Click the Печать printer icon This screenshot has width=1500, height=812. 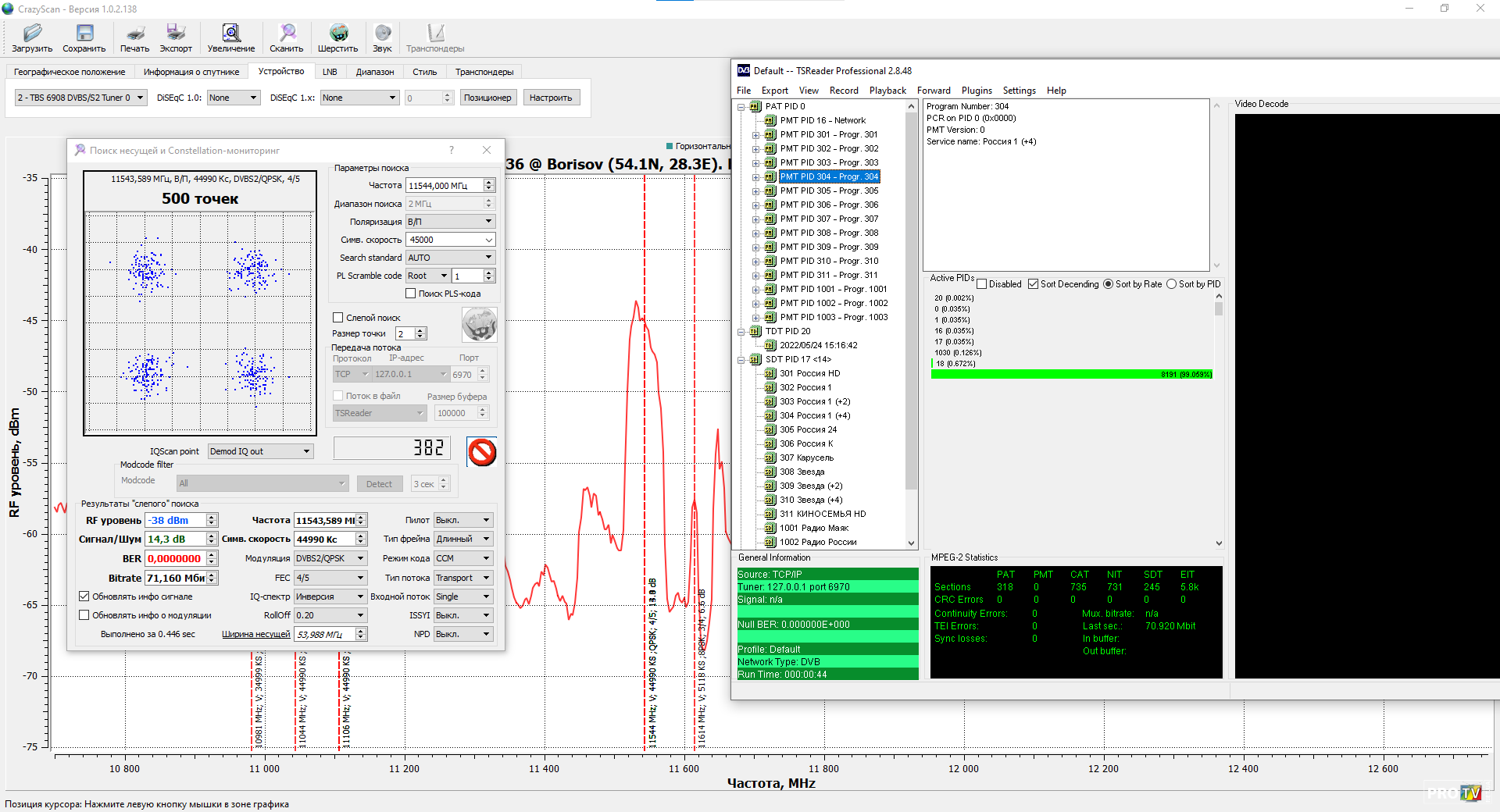134,33
